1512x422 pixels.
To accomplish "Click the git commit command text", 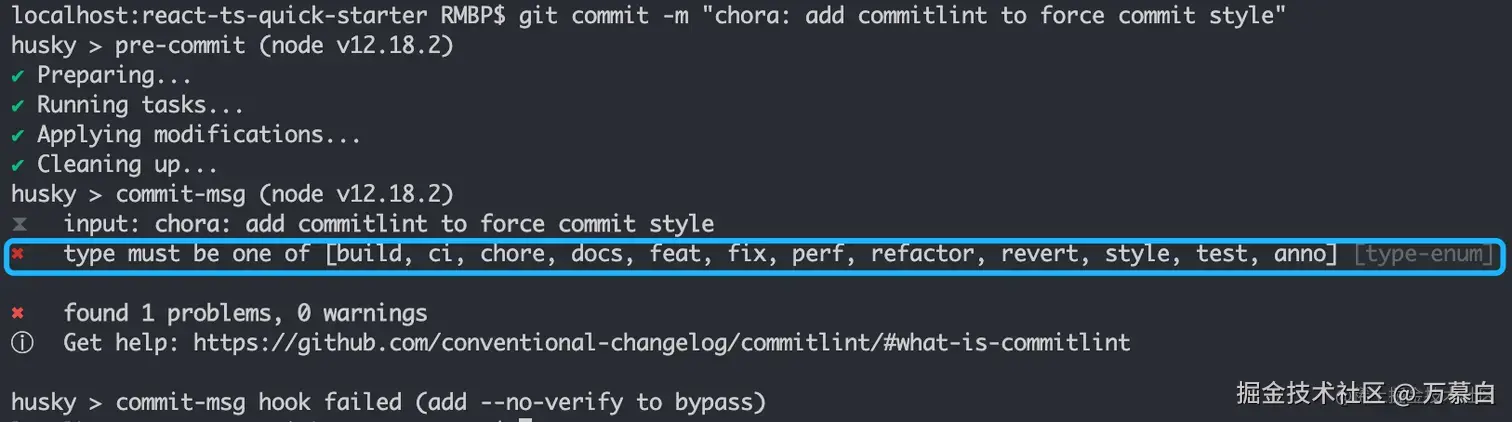I will [901, 16].
